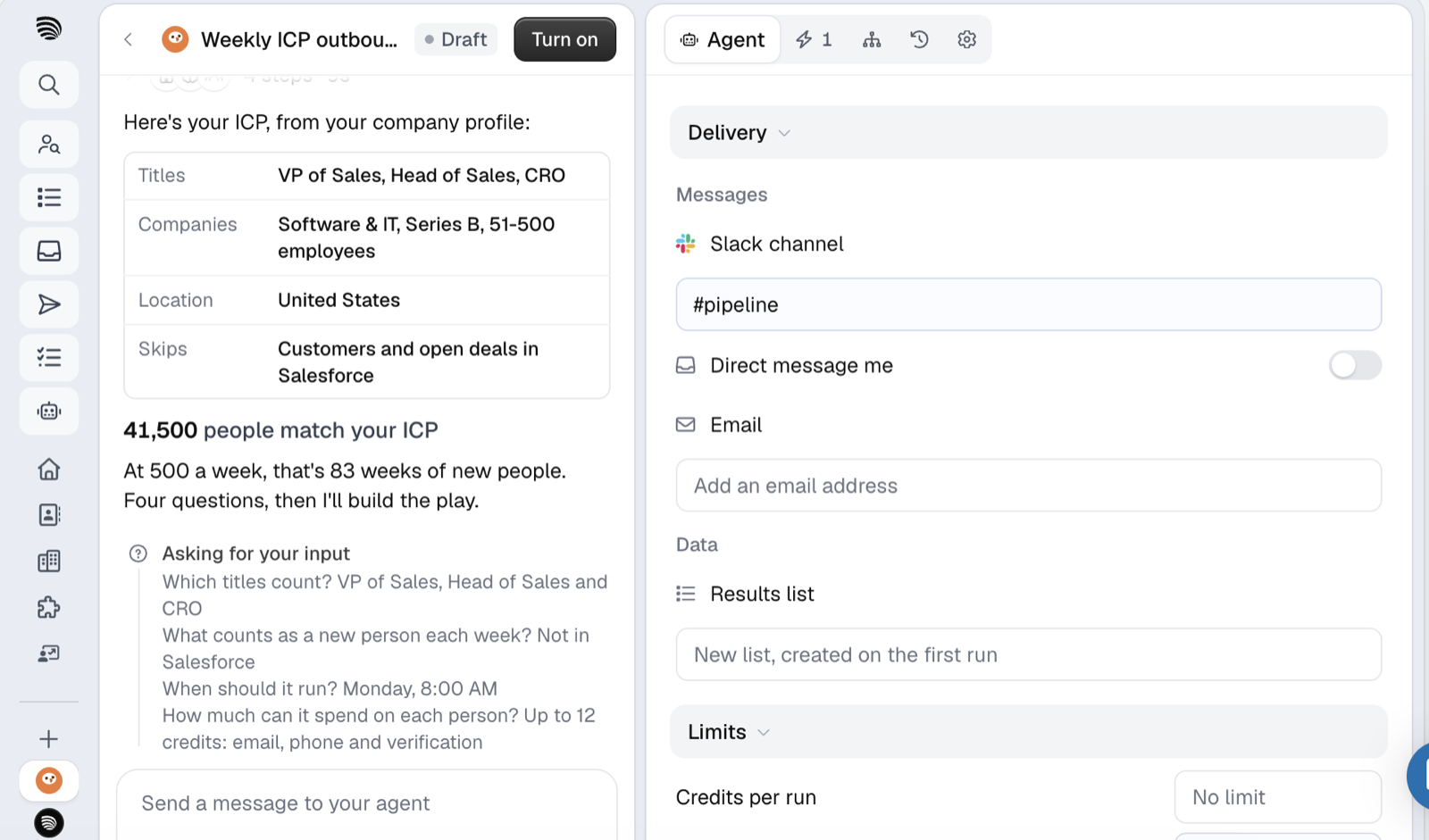The width and height of the screenshot is (1429, 840).
Task: Click the Credits per run No limit field
Action: [x=1278, y=797]
